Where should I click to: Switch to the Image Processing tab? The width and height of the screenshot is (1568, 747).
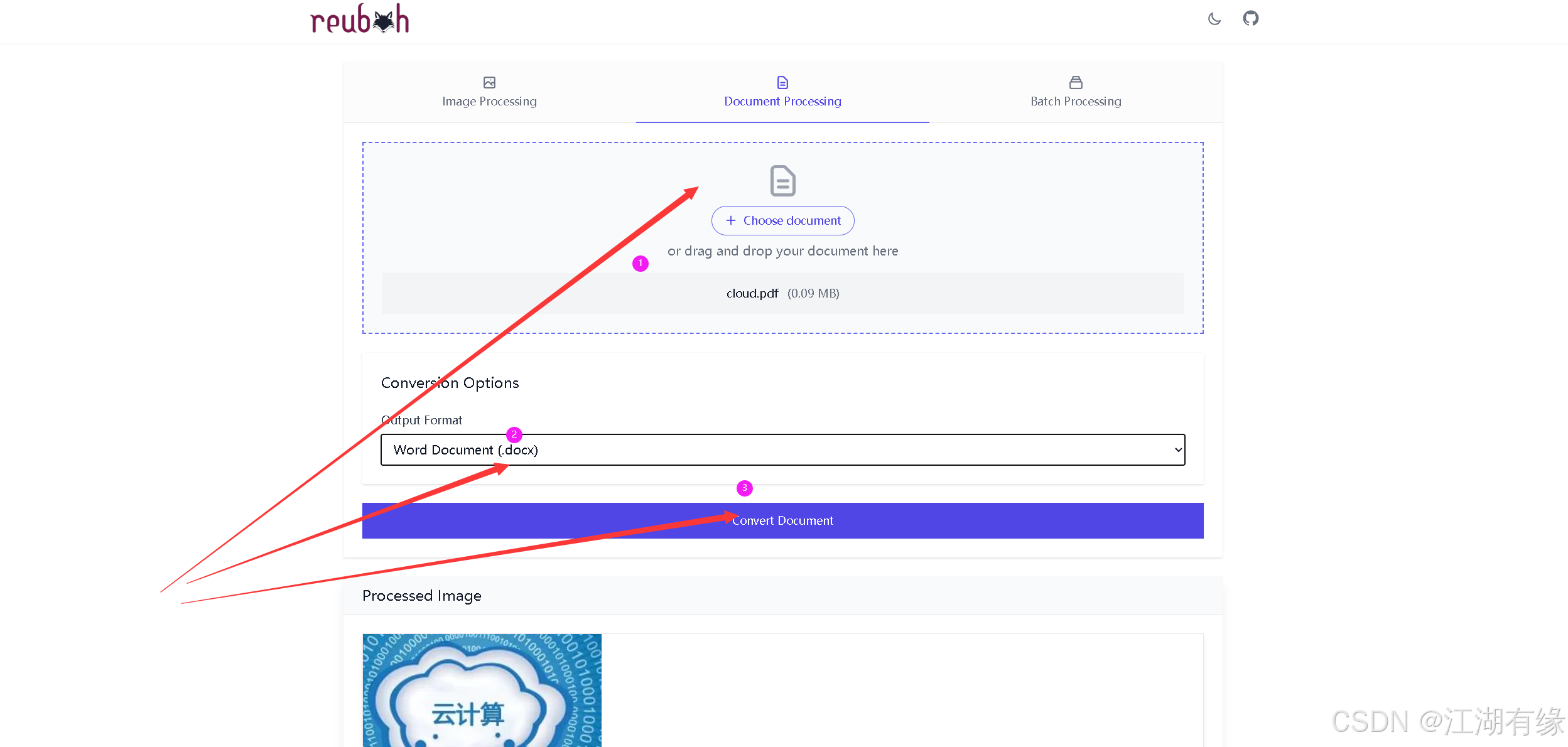489,100
